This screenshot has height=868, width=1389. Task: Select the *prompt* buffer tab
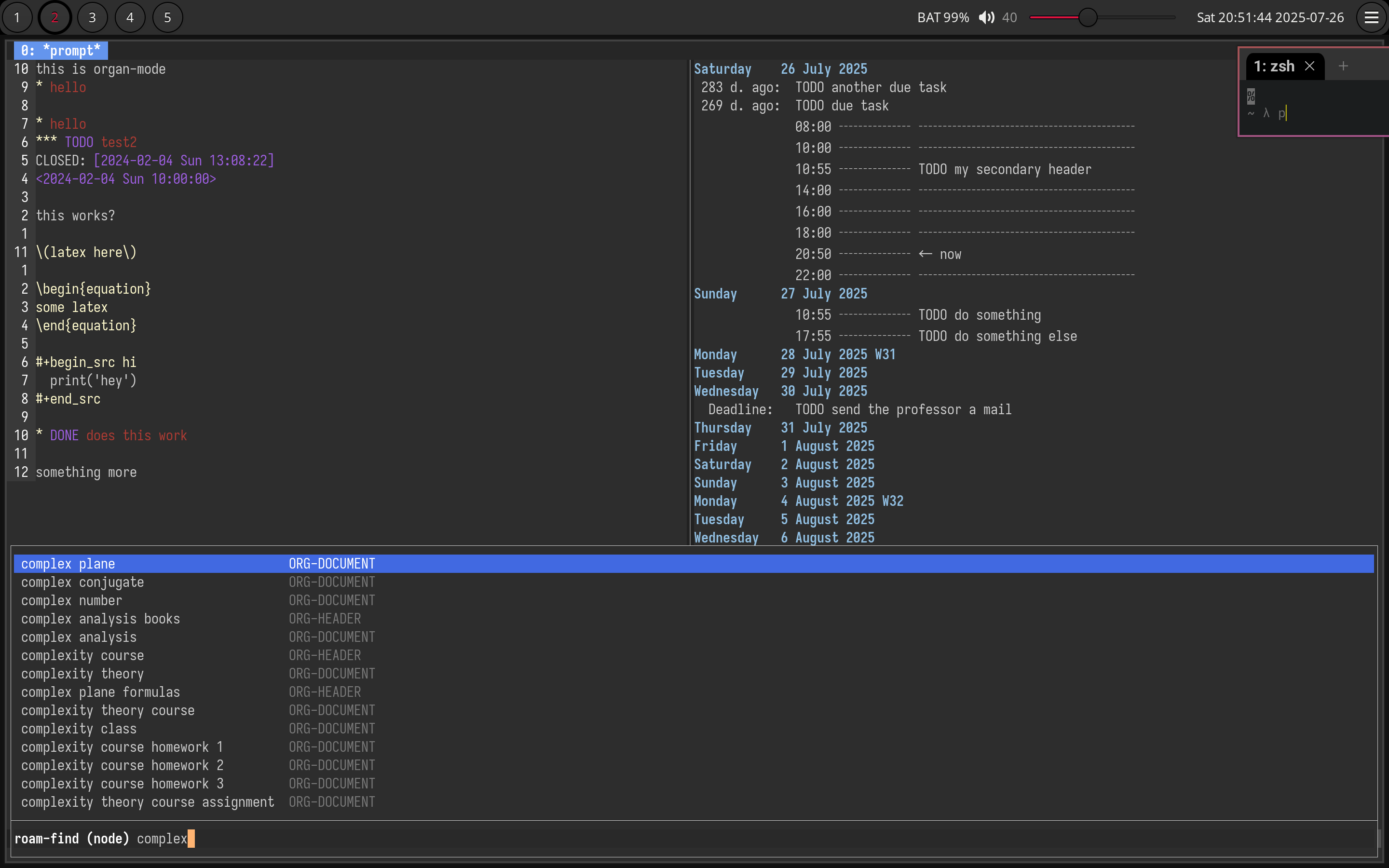pyautogui.click(x=61, y=51)
